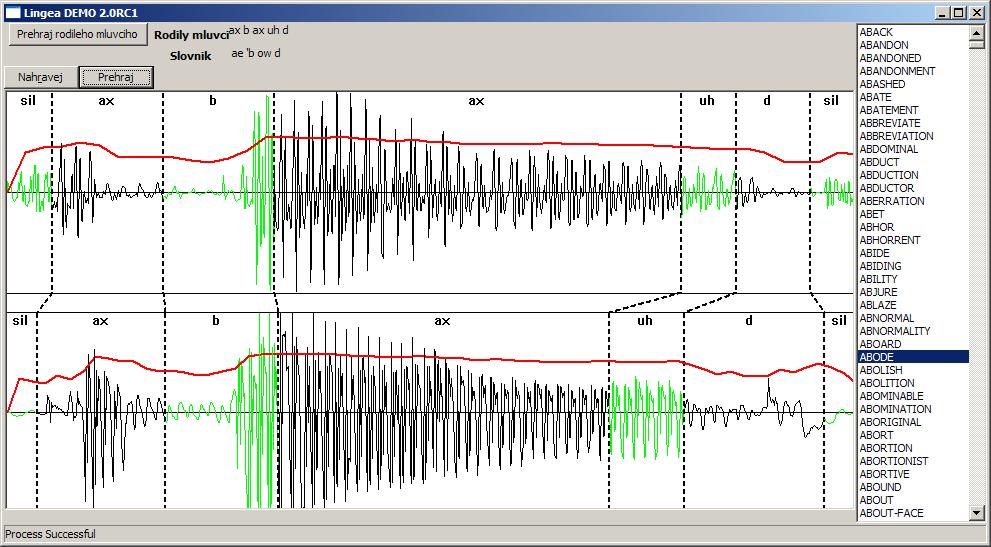This screenshot has height=547, width=991.
Task: Click the highlighted ABODE entry
Action: tap(913, 357)
